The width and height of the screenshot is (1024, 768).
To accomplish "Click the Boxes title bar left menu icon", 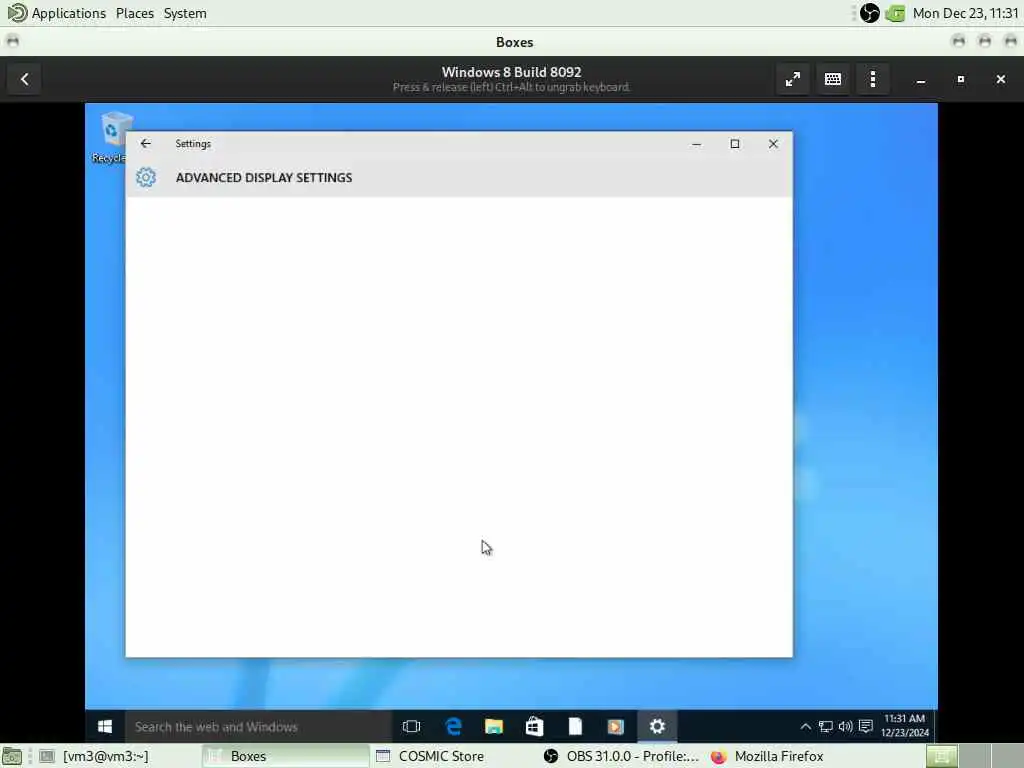I will (12, 42).
